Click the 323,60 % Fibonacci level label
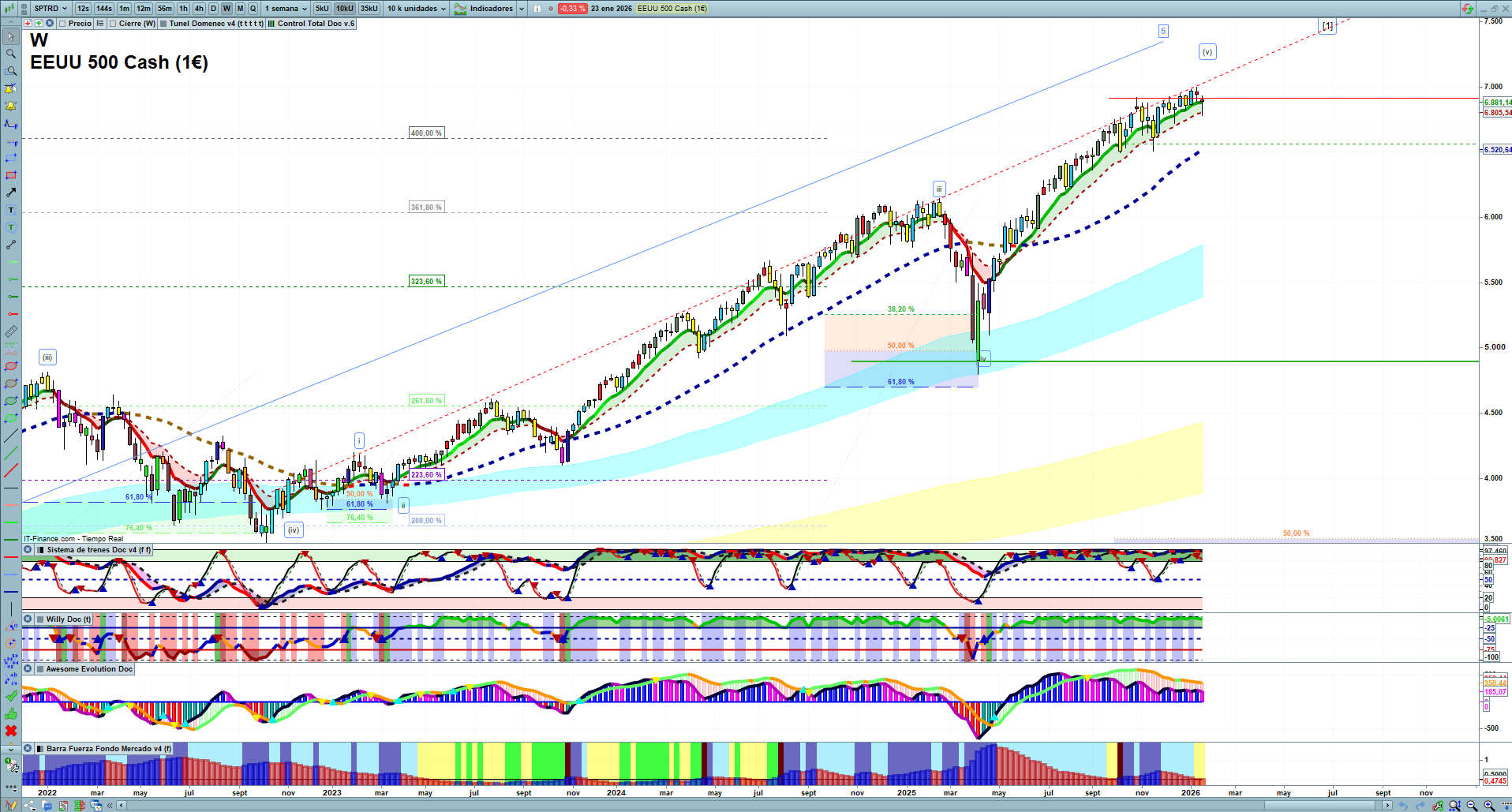Image resolution: width=1512 pixels, height=812 pixels. click(x=426, y=282)
